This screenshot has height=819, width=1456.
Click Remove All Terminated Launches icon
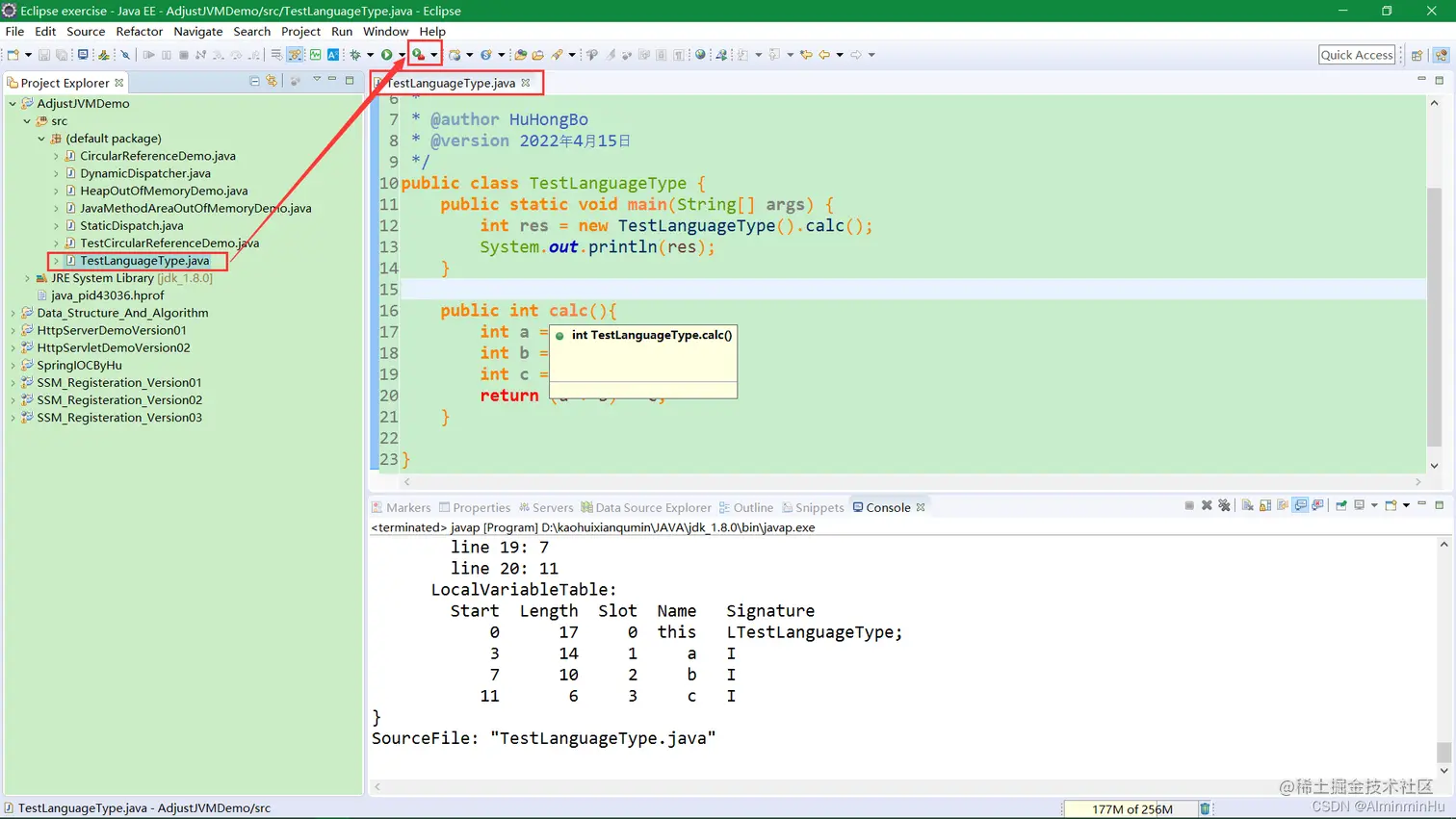point(1224,505)
